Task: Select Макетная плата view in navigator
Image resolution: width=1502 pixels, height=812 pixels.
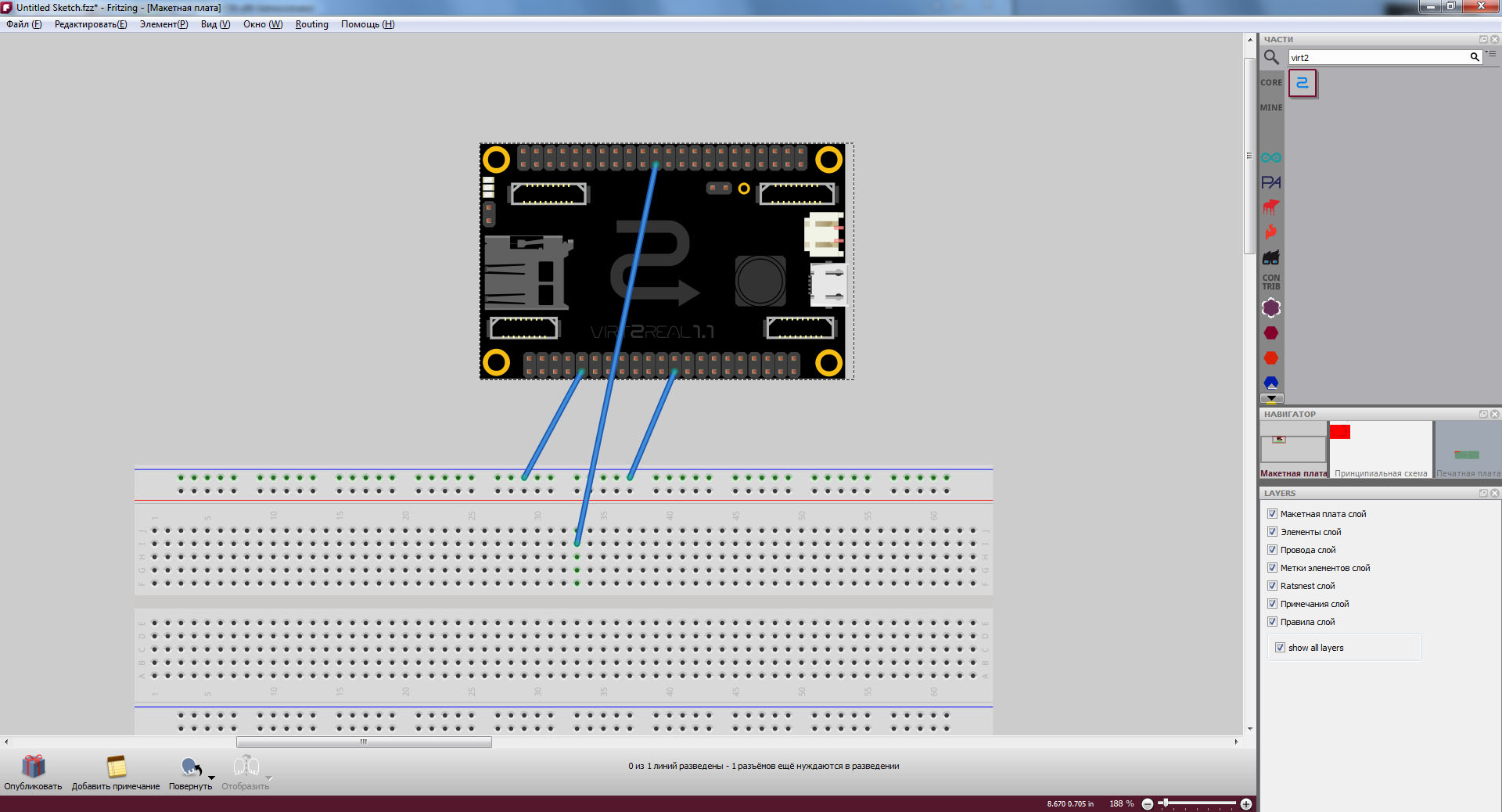Action: click(x=1293, y=450)
